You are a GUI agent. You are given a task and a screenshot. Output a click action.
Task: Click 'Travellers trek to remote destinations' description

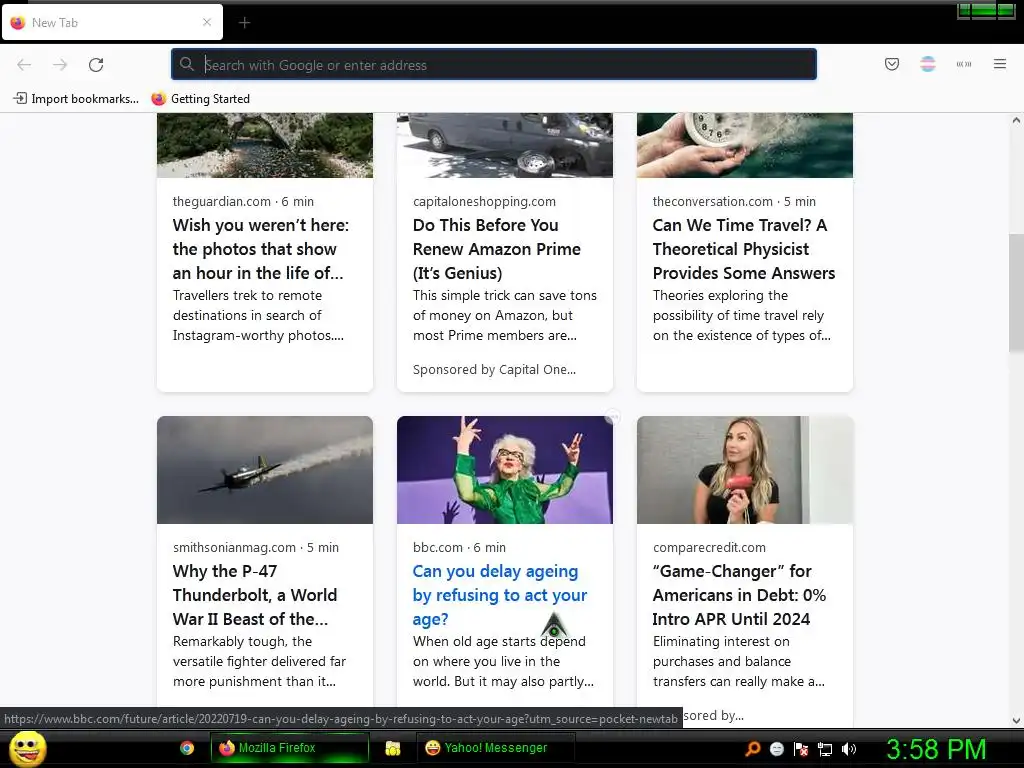[258, 315]
